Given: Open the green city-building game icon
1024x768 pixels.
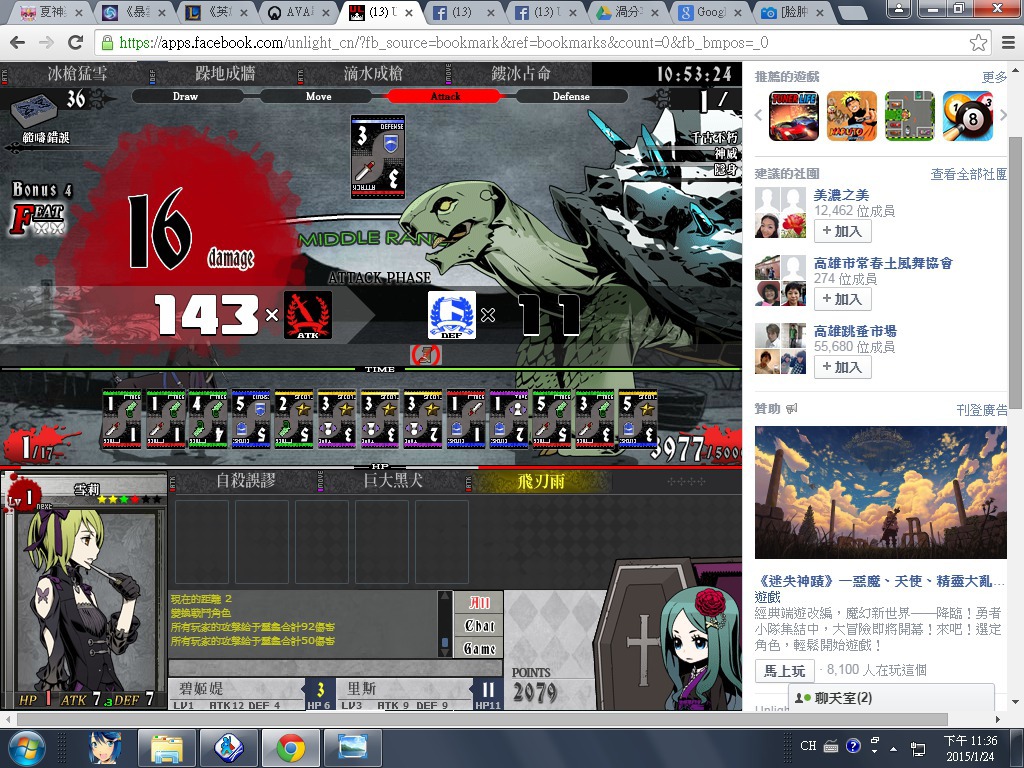Looking at the screenshot, I should [x=910, y=116].
